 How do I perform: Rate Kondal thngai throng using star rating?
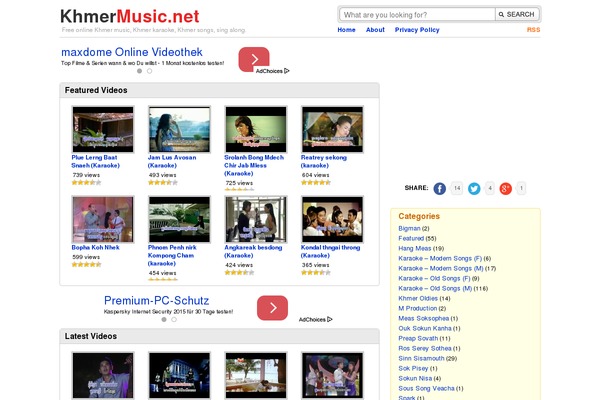[316, 273]
